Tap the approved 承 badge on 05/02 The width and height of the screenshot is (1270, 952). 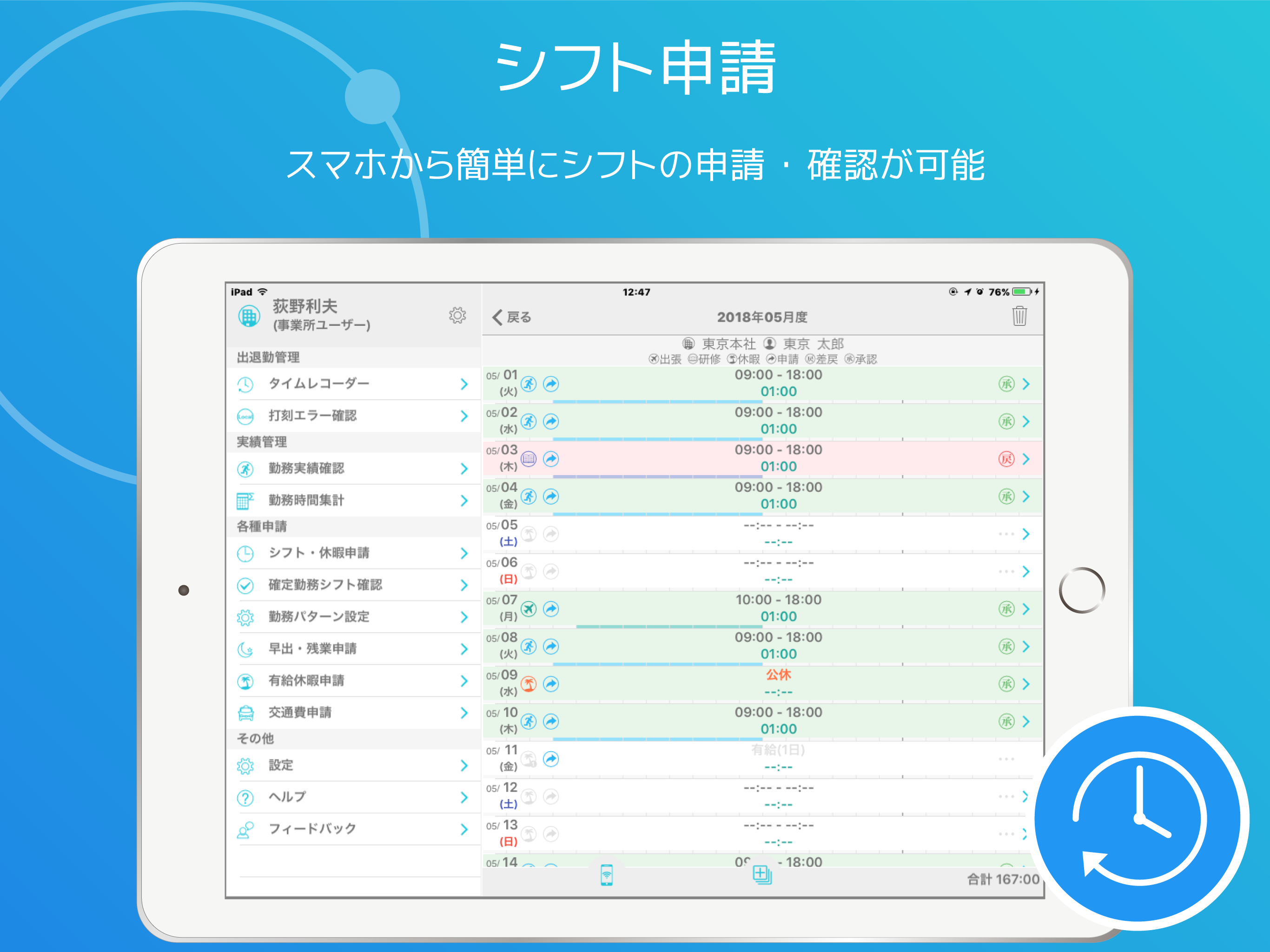1006,422
